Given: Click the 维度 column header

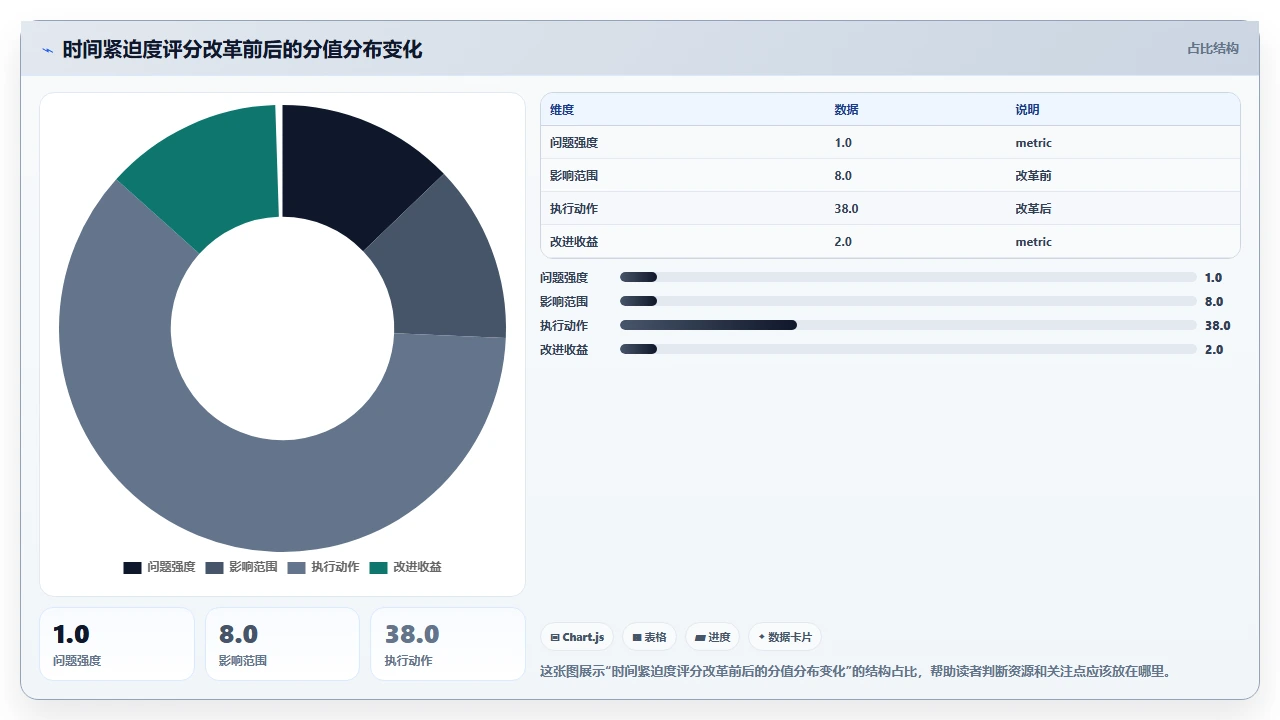Looking at the screenshot, I should click(x=562, y=110).
